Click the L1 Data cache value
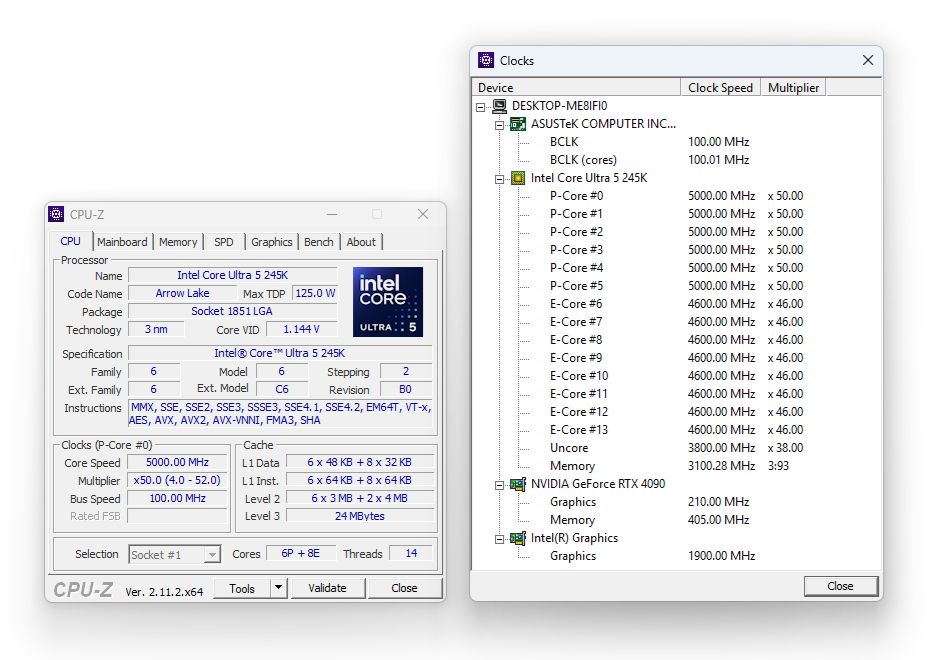The height and width of the screenshot is (660, 950). [360, 462]
